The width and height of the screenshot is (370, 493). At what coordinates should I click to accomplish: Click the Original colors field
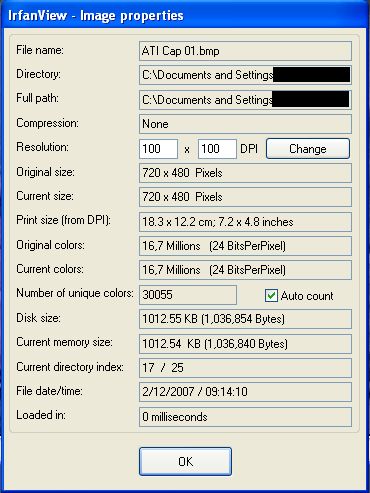[245, 246]
